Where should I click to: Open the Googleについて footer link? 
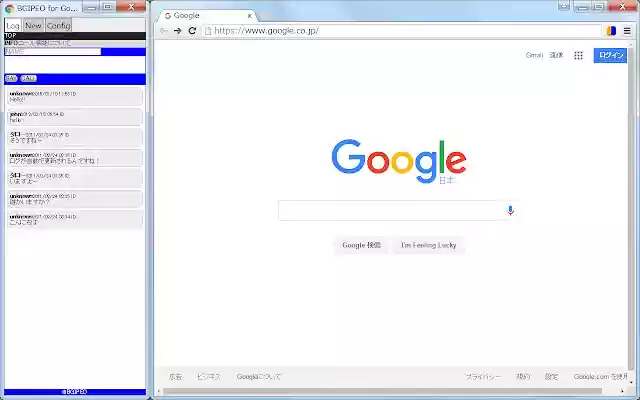(x=259, y=377)
